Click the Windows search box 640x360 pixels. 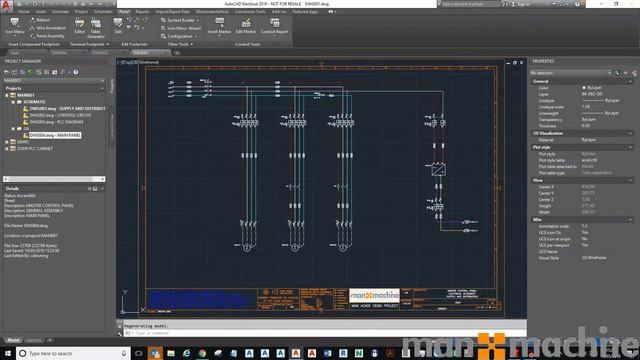point(73,353)
